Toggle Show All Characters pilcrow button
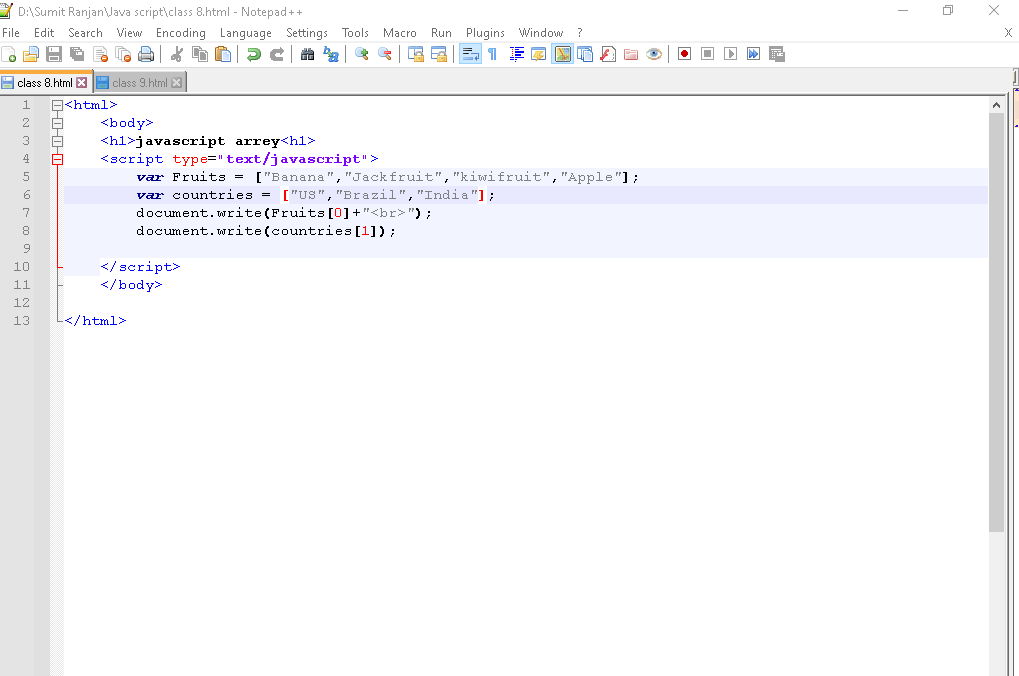This screenshot has width=1019, height=676. point(492,54)
